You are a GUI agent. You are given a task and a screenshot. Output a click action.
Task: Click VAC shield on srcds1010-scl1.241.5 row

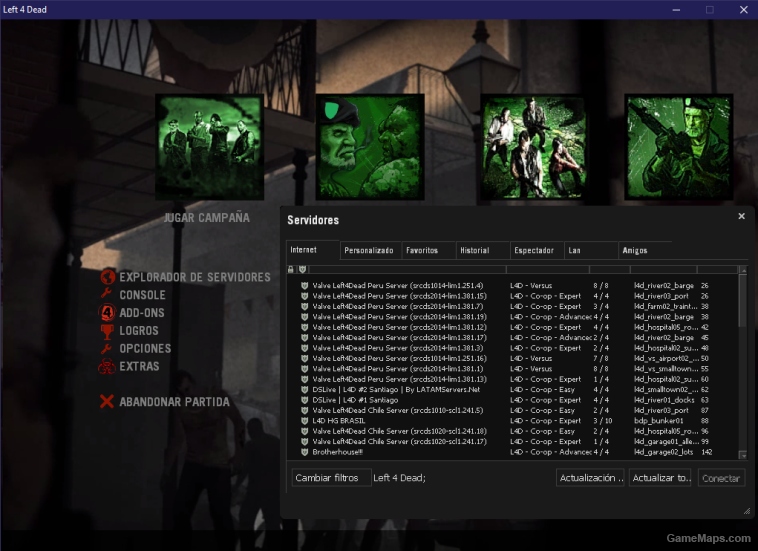[x=305, y=410]
